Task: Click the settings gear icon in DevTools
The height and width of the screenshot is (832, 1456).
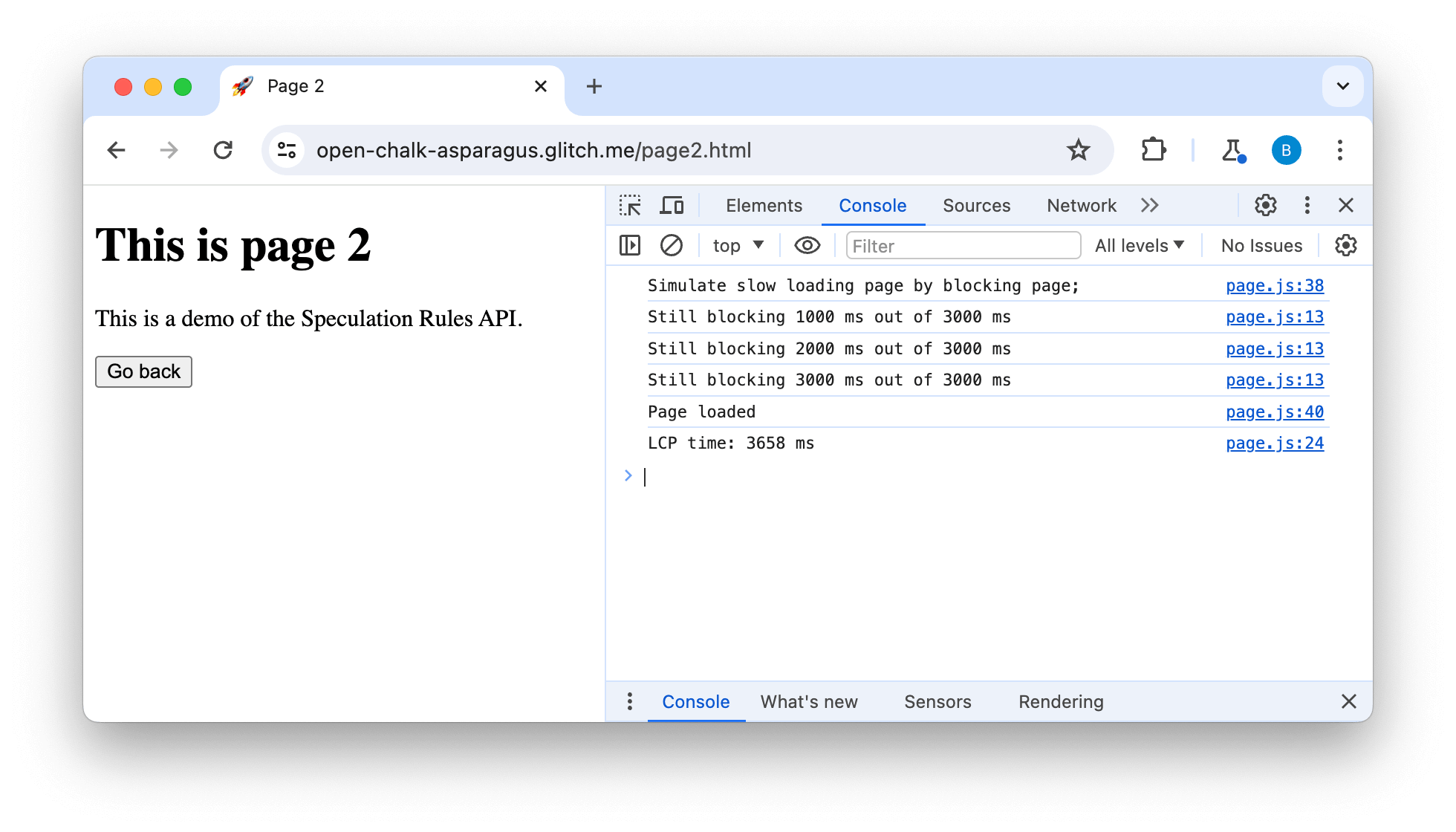Action: click(1266, 204)
